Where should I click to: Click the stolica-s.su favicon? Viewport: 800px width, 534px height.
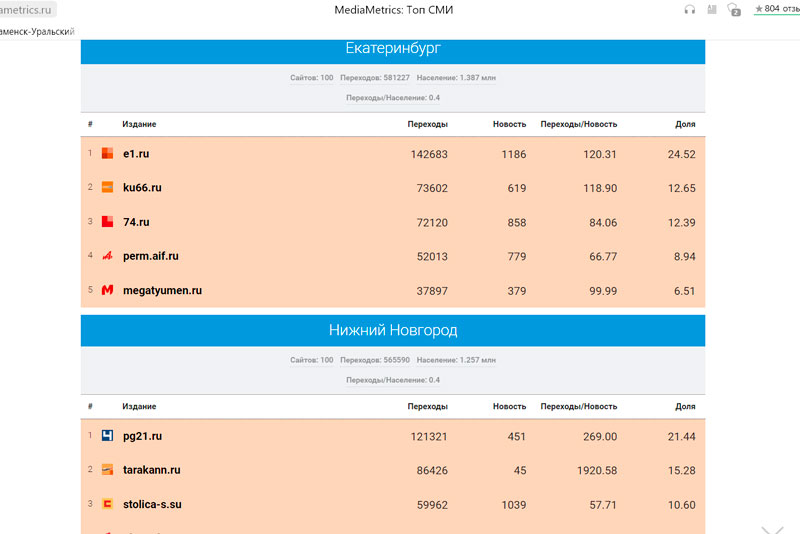point(107,505)
